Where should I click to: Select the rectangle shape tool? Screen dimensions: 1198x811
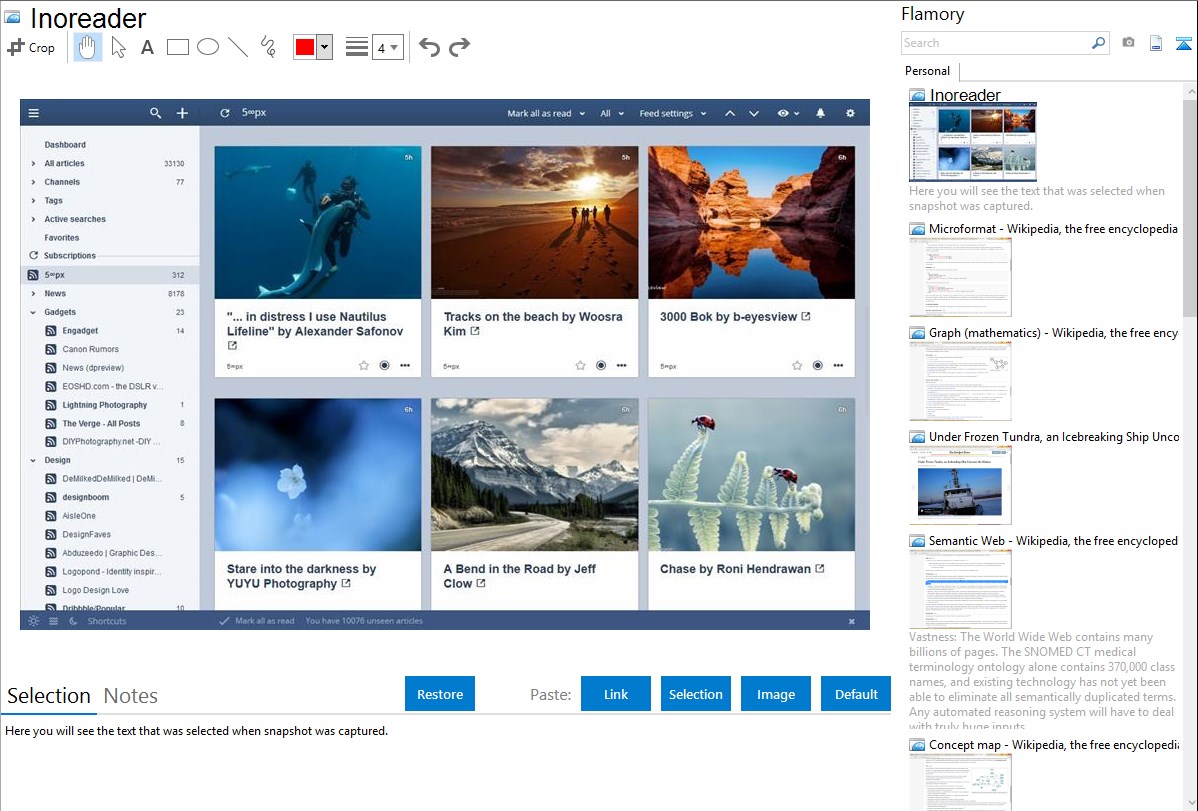(178, 47)
